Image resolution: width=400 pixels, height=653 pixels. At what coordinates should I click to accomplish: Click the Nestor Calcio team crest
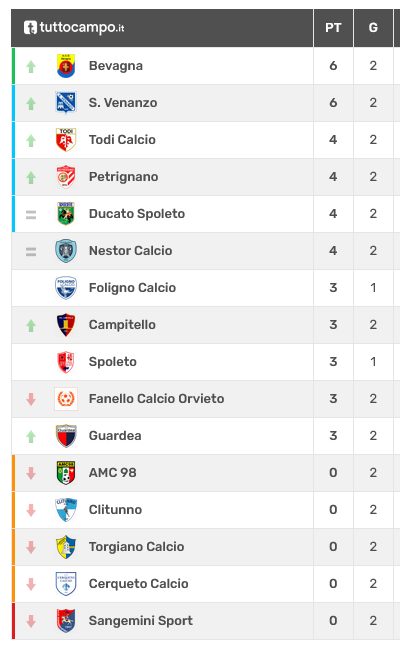pos(66,251)
